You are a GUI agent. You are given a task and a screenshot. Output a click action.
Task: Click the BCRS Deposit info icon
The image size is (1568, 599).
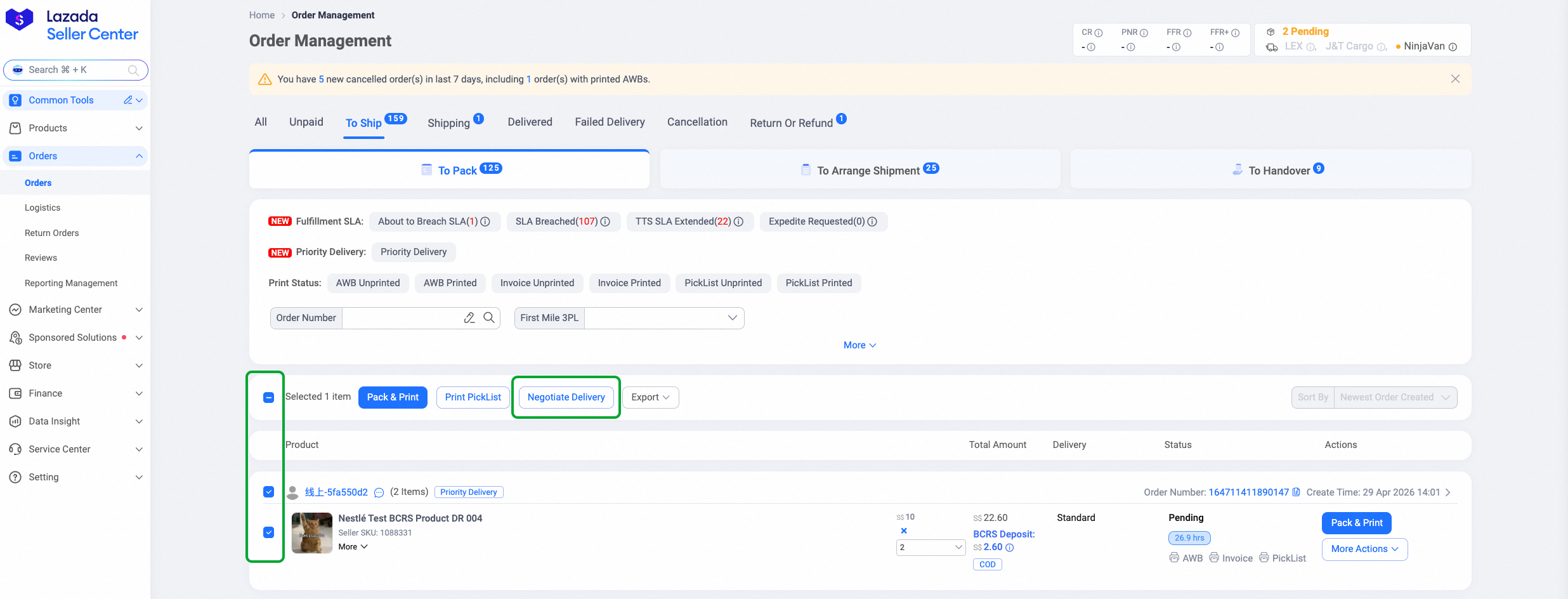click(x=1010, y=548)
